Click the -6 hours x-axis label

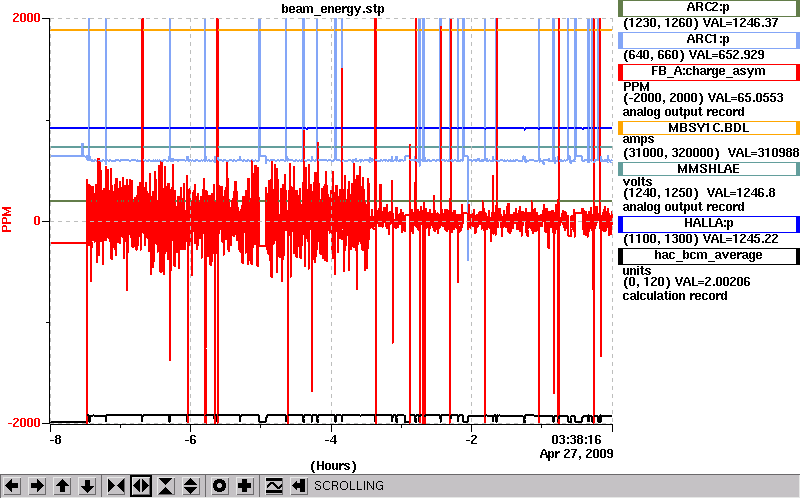pyautogui.click(x=190, y=439)
